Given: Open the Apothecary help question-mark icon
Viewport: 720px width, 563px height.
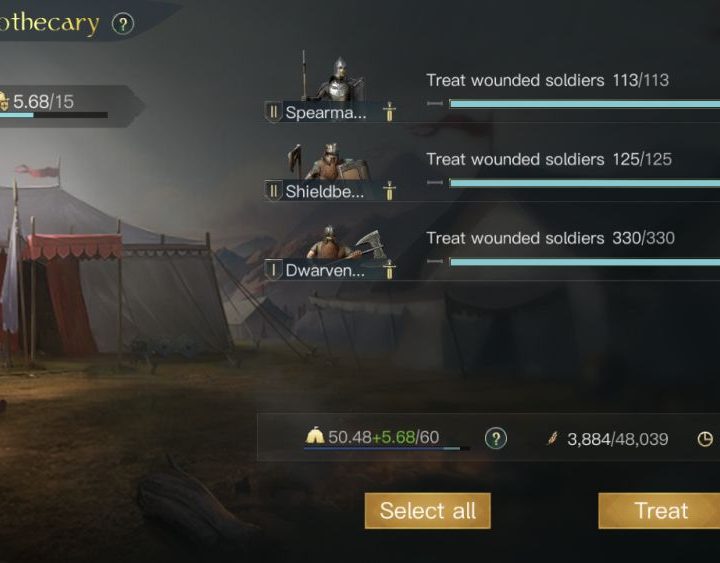Looking at the screenshot, I should pos(123,23).
